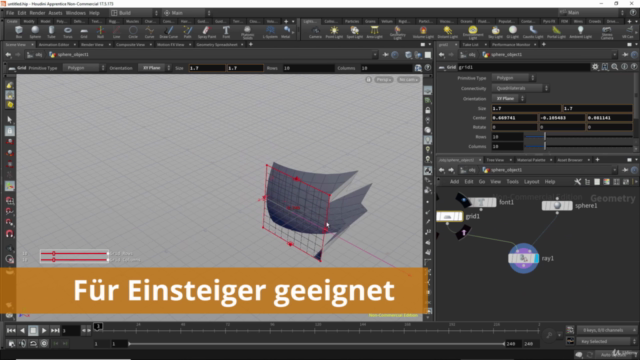Jump to the first frame
The image size is (640, 360).
coord(11,330)
